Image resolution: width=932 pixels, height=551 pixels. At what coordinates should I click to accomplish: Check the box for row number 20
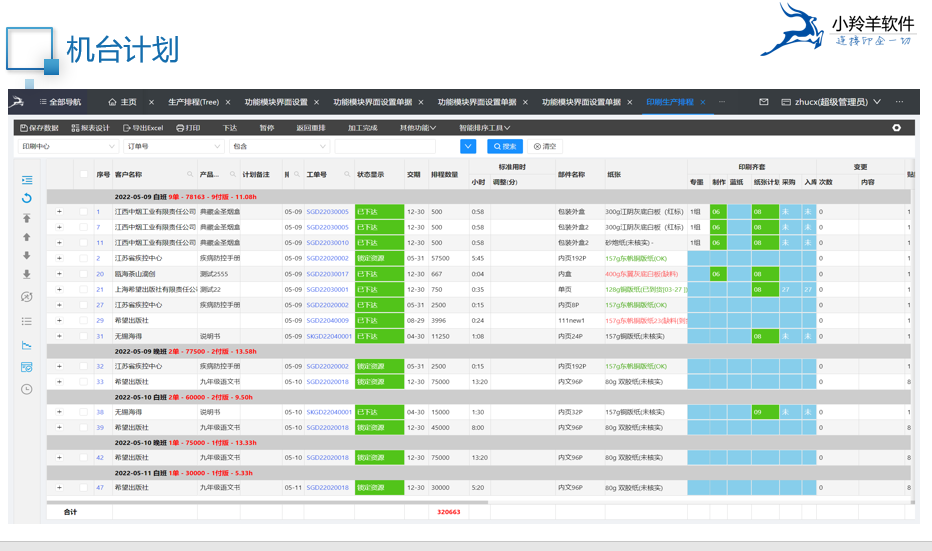pos(83,274)
